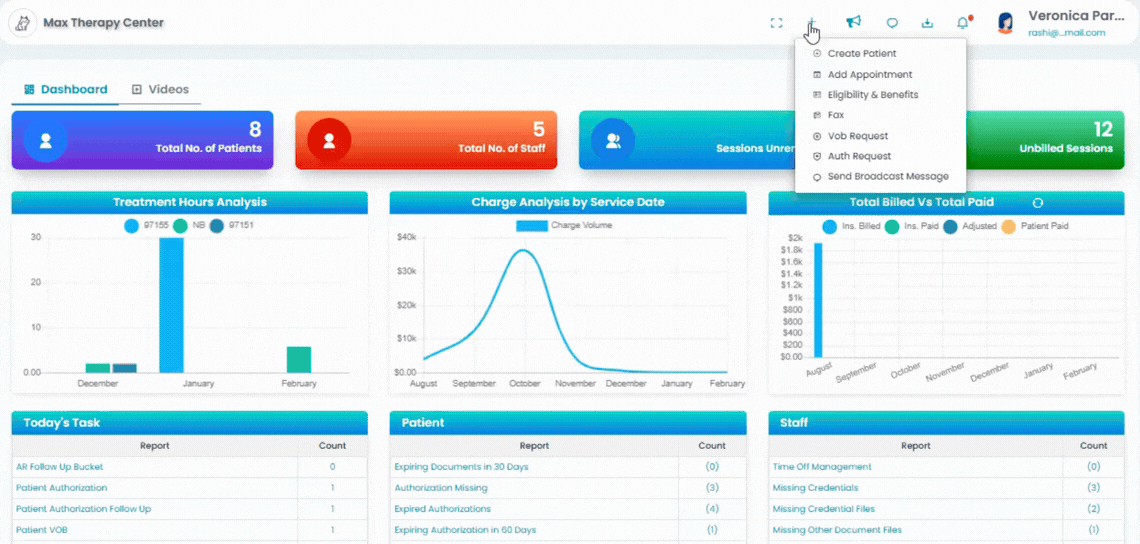Open the chat message bubble icon

coord(892,23)
